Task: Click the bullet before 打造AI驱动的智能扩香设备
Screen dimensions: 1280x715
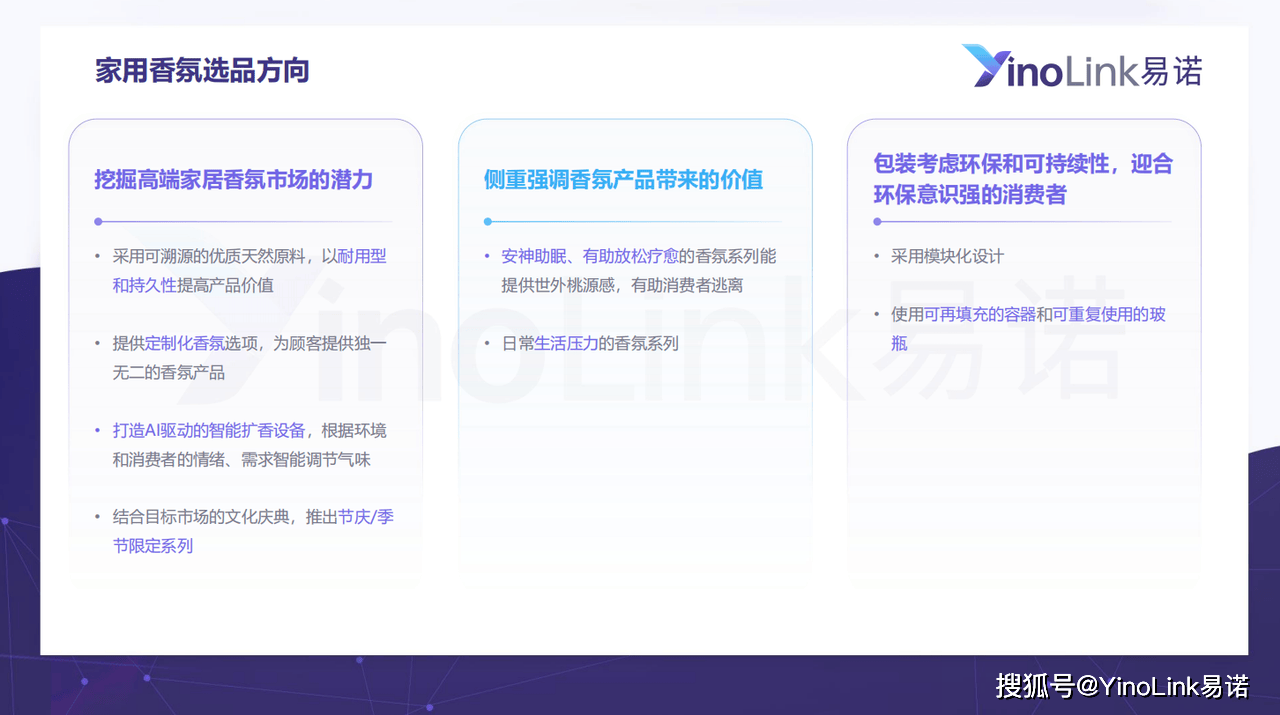Action: coord(98,430)
